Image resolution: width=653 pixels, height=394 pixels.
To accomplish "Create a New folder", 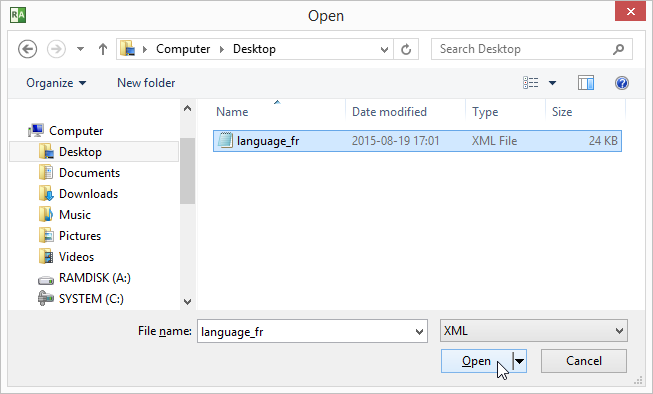I will (x=146, y=83).
